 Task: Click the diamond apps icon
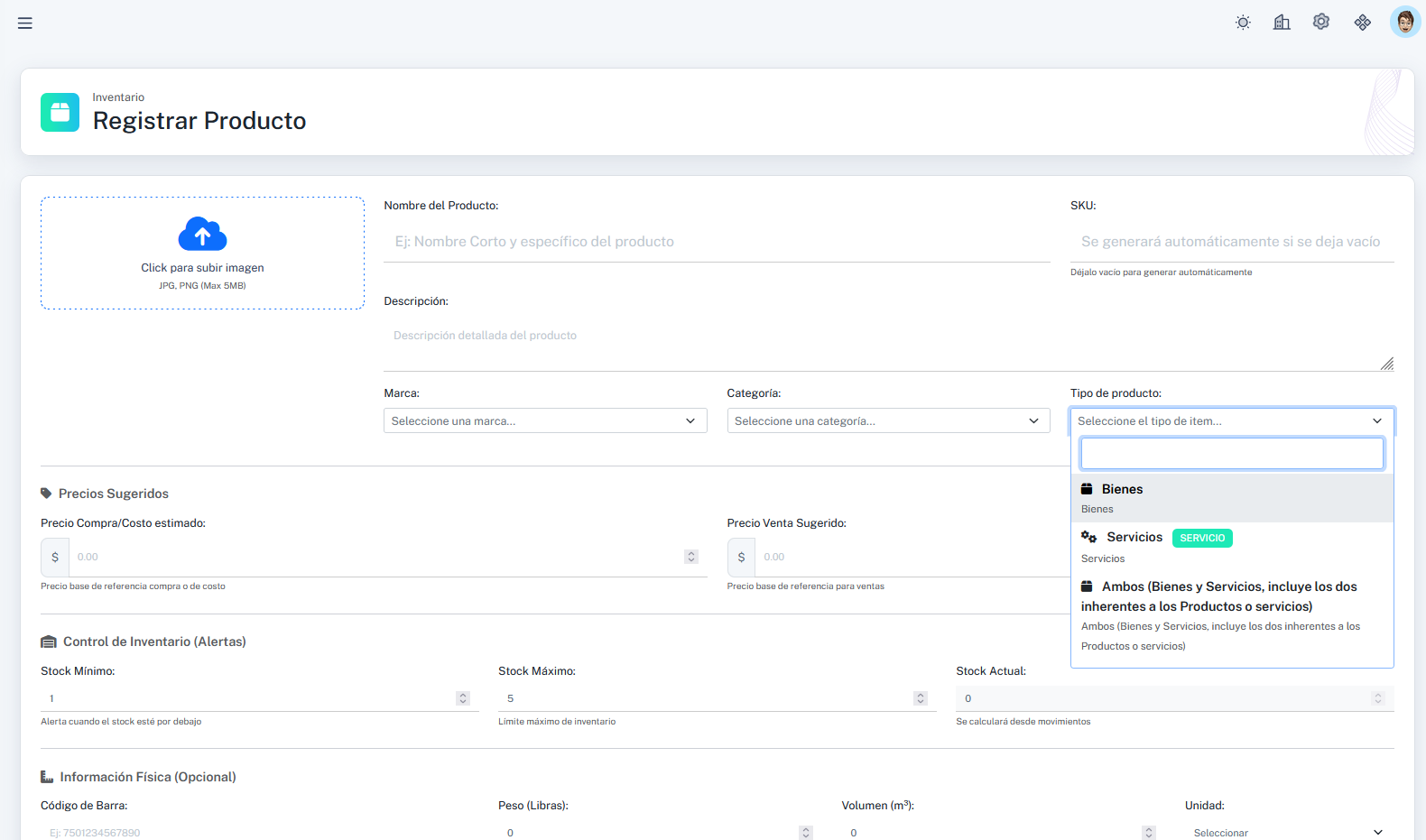coord(1363,23)
